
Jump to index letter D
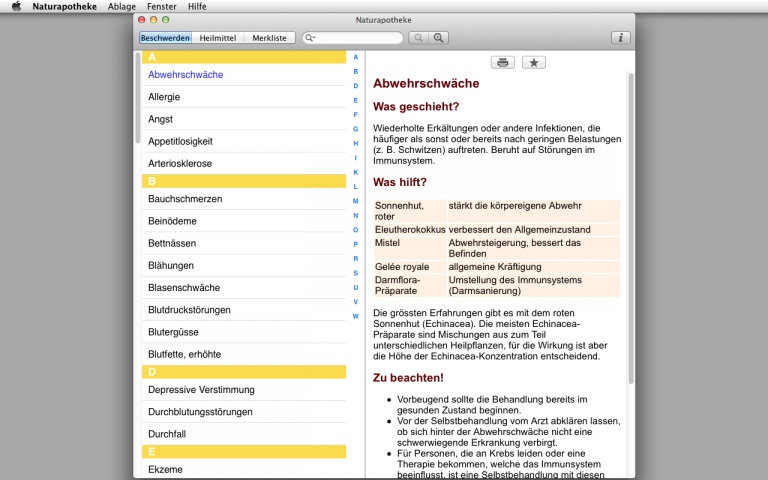coord(356,86)
